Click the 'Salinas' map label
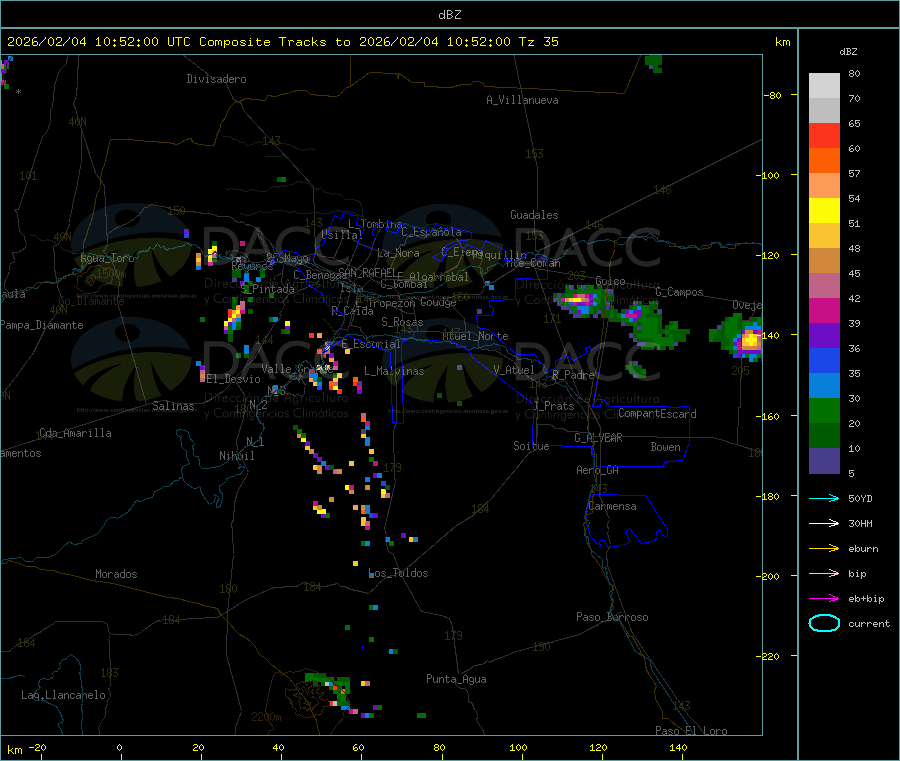The height and width of the screenshot is (761, 900). [173, 406]
